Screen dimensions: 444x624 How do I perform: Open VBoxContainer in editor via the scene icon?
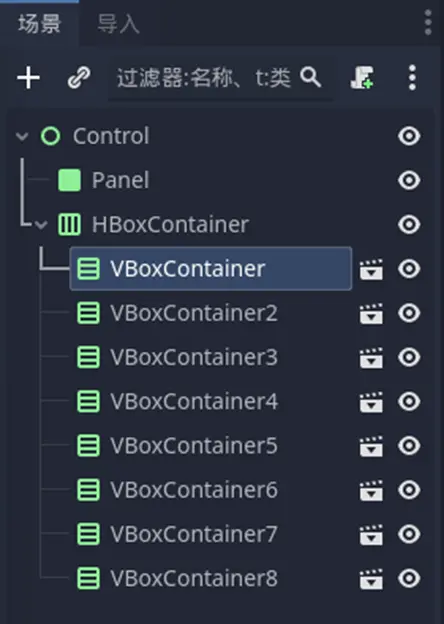coord(371,269)
